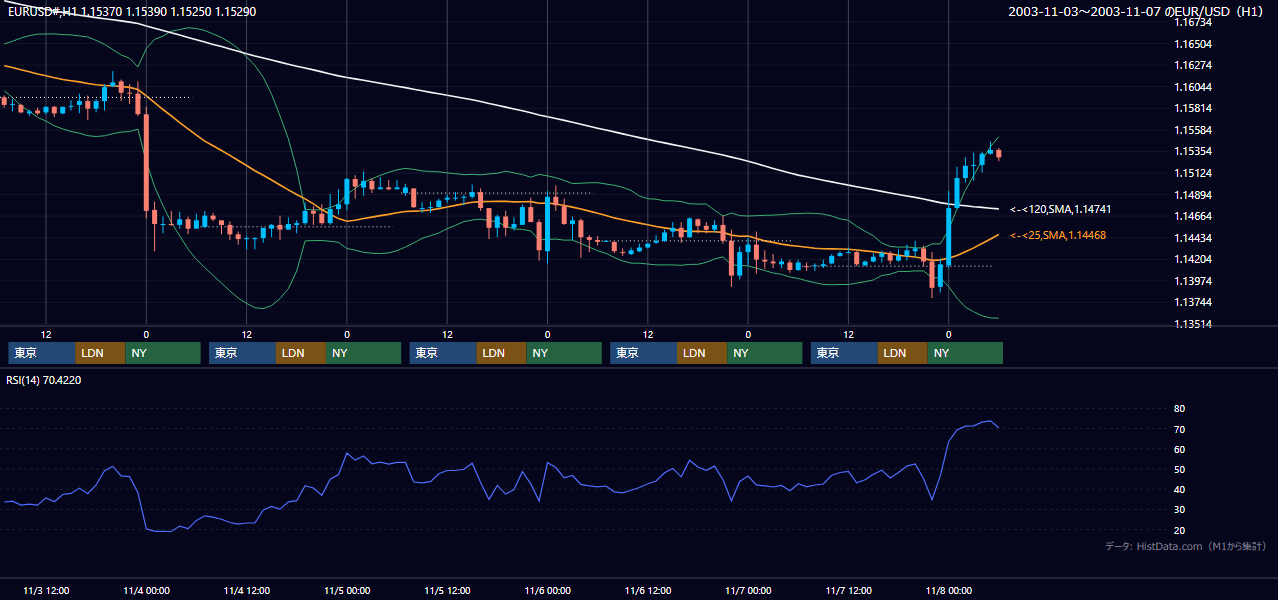Click price axis value 1.13744
Image resolution: width=1278 pixels, height=600 pixels.
tap(1193, 303)
